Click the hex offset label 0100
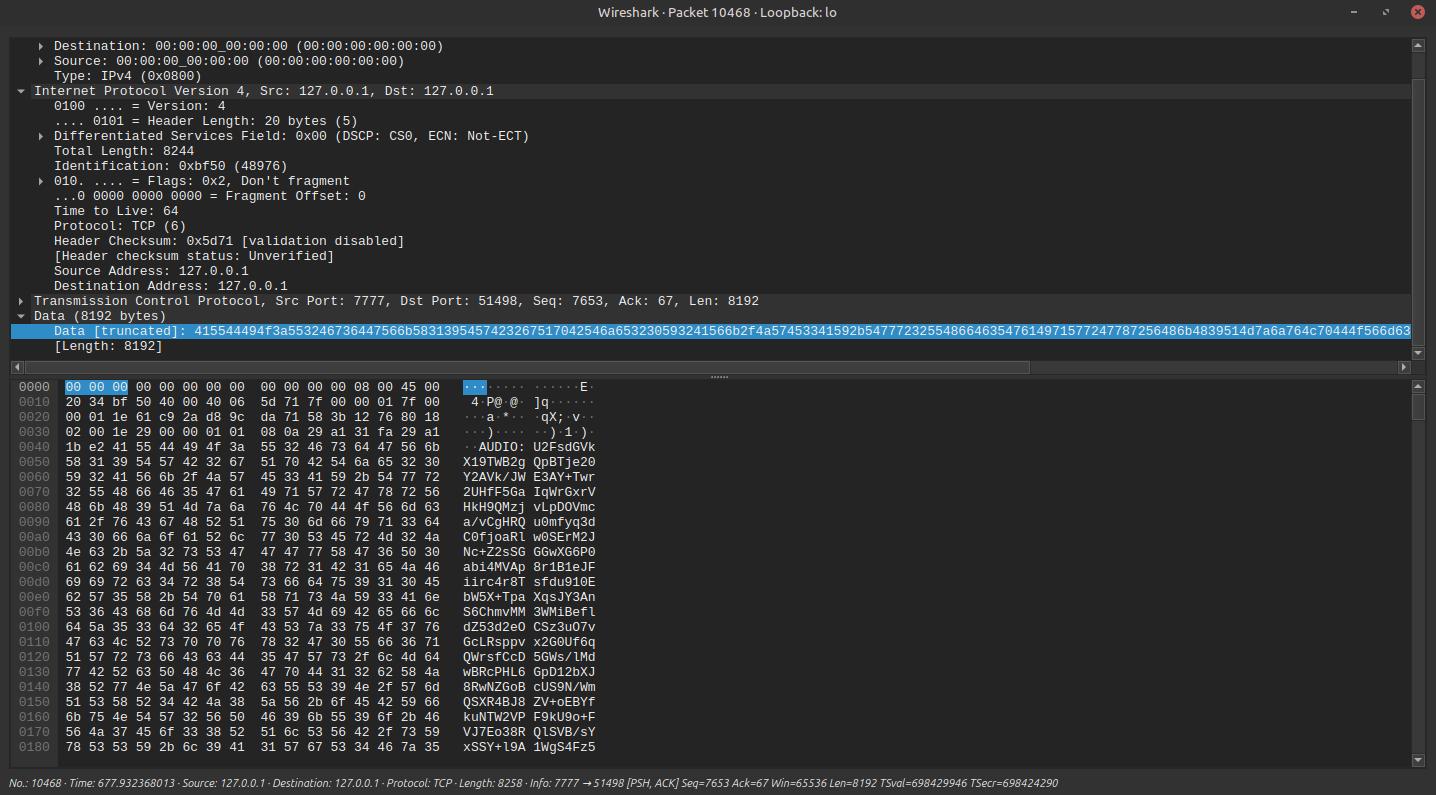Screen dimensions: 1436x795 34,627
